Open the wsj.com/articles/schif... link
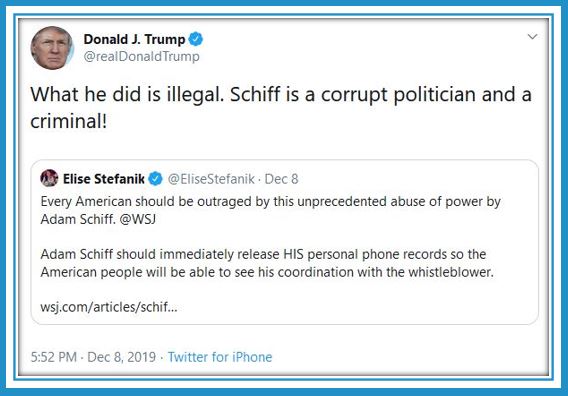This screenshot has height=396, width=568. [109, 307]
